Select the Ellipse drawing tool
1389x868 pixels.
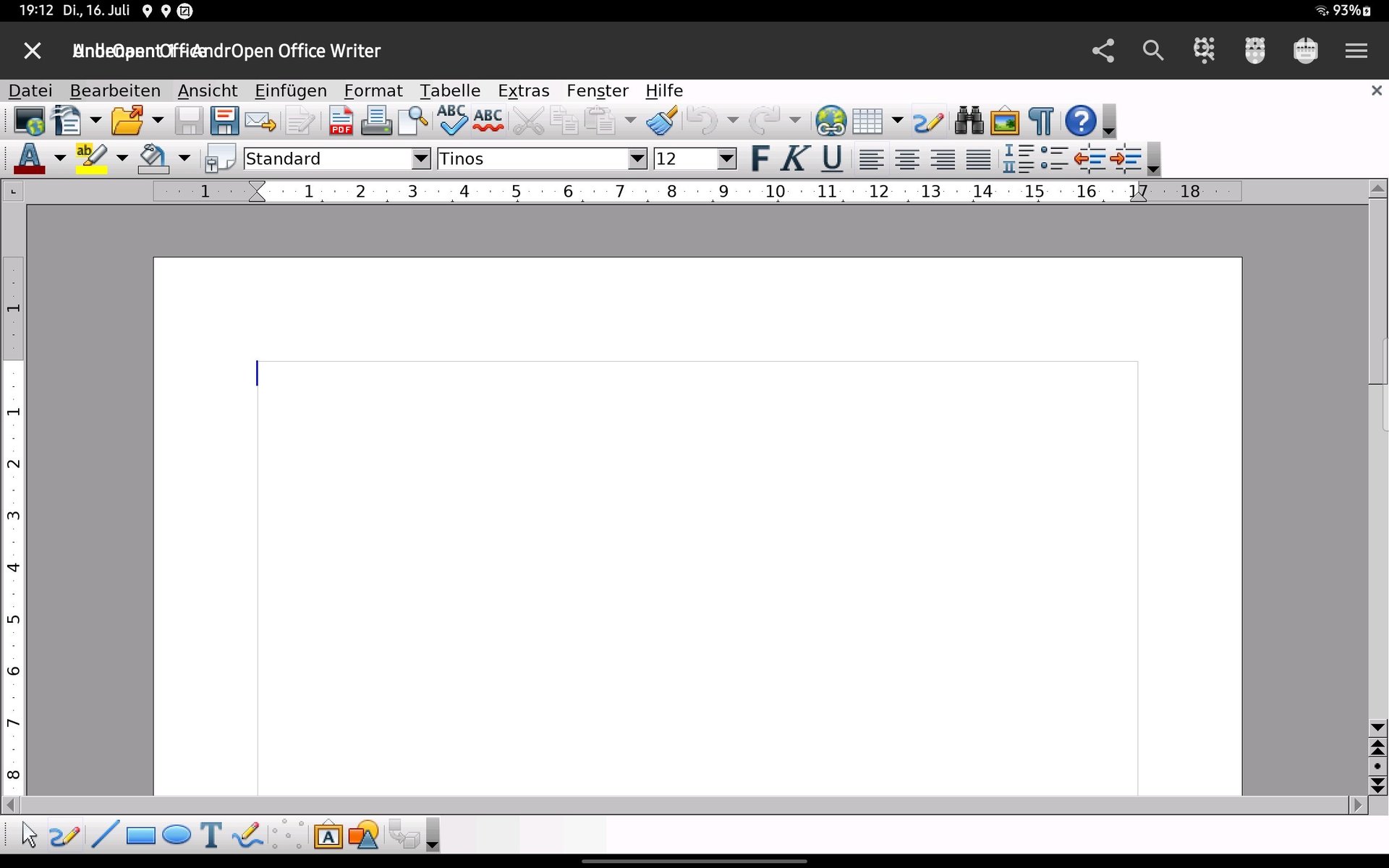[177, 835]
